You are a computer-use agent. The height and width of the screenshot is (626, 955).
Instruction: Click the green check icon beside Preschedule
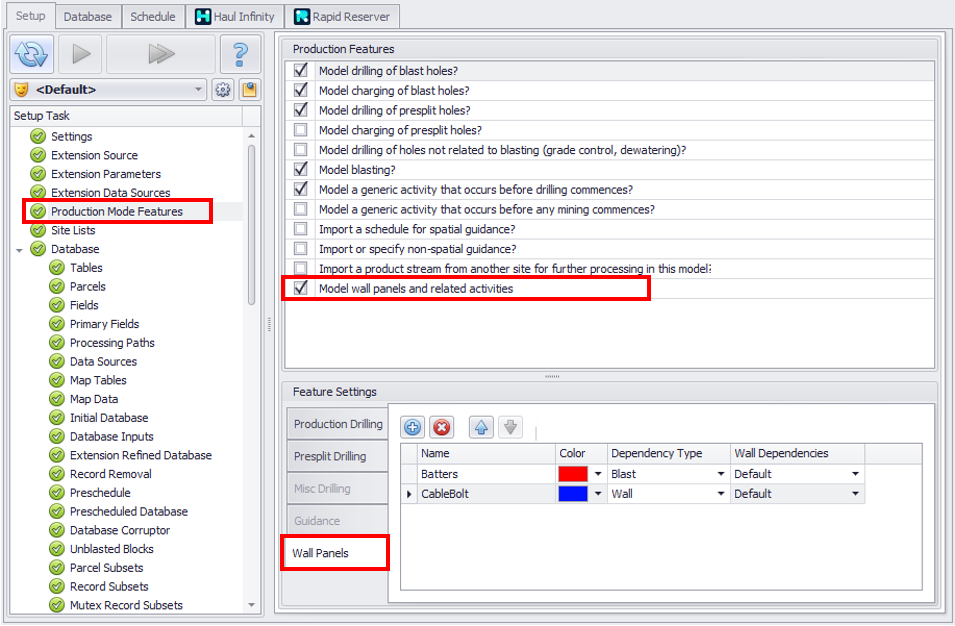point(57,493)
